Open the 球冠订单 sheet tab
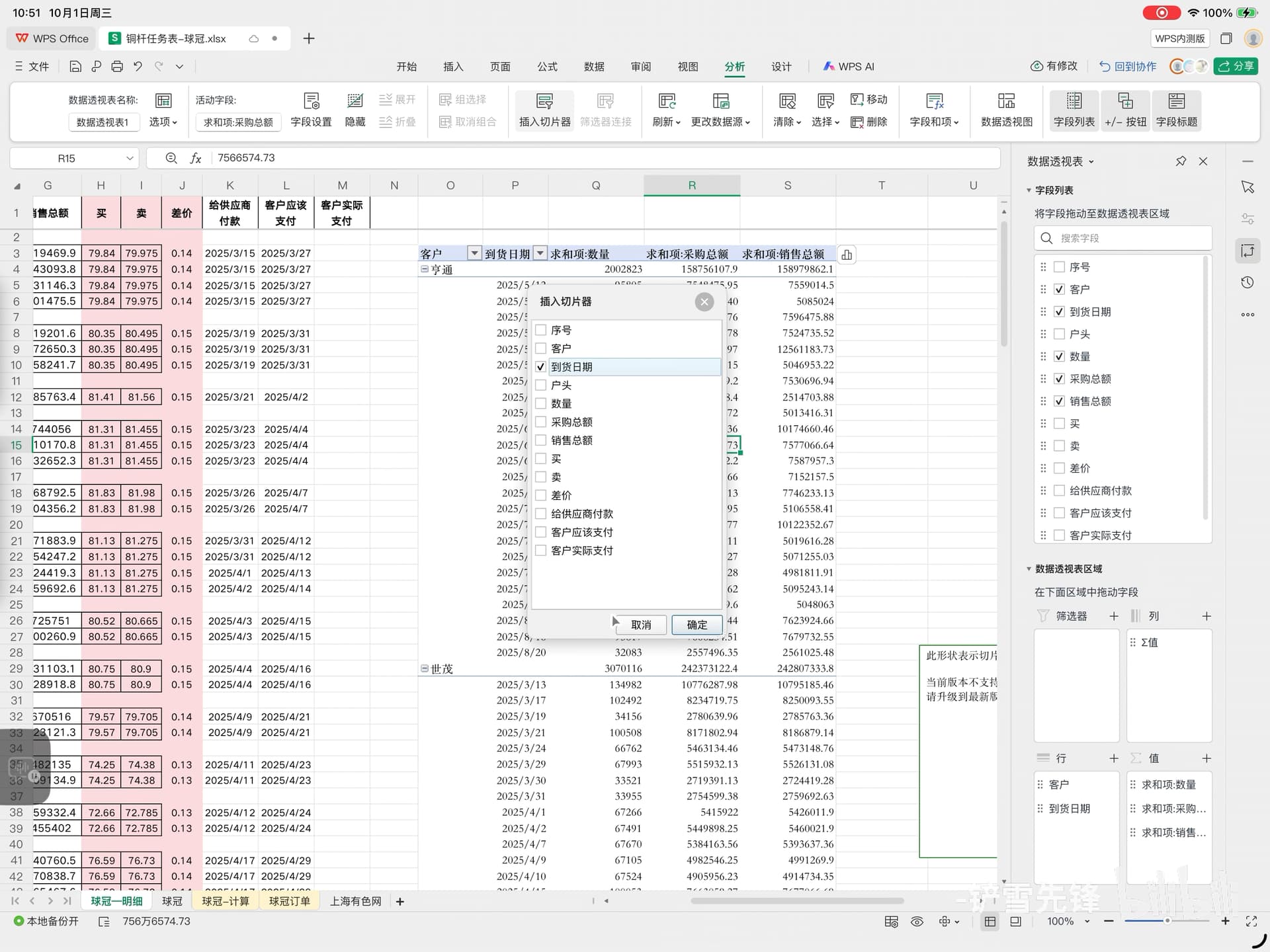This screenshot has width=1270, height=952. [289, 901]
